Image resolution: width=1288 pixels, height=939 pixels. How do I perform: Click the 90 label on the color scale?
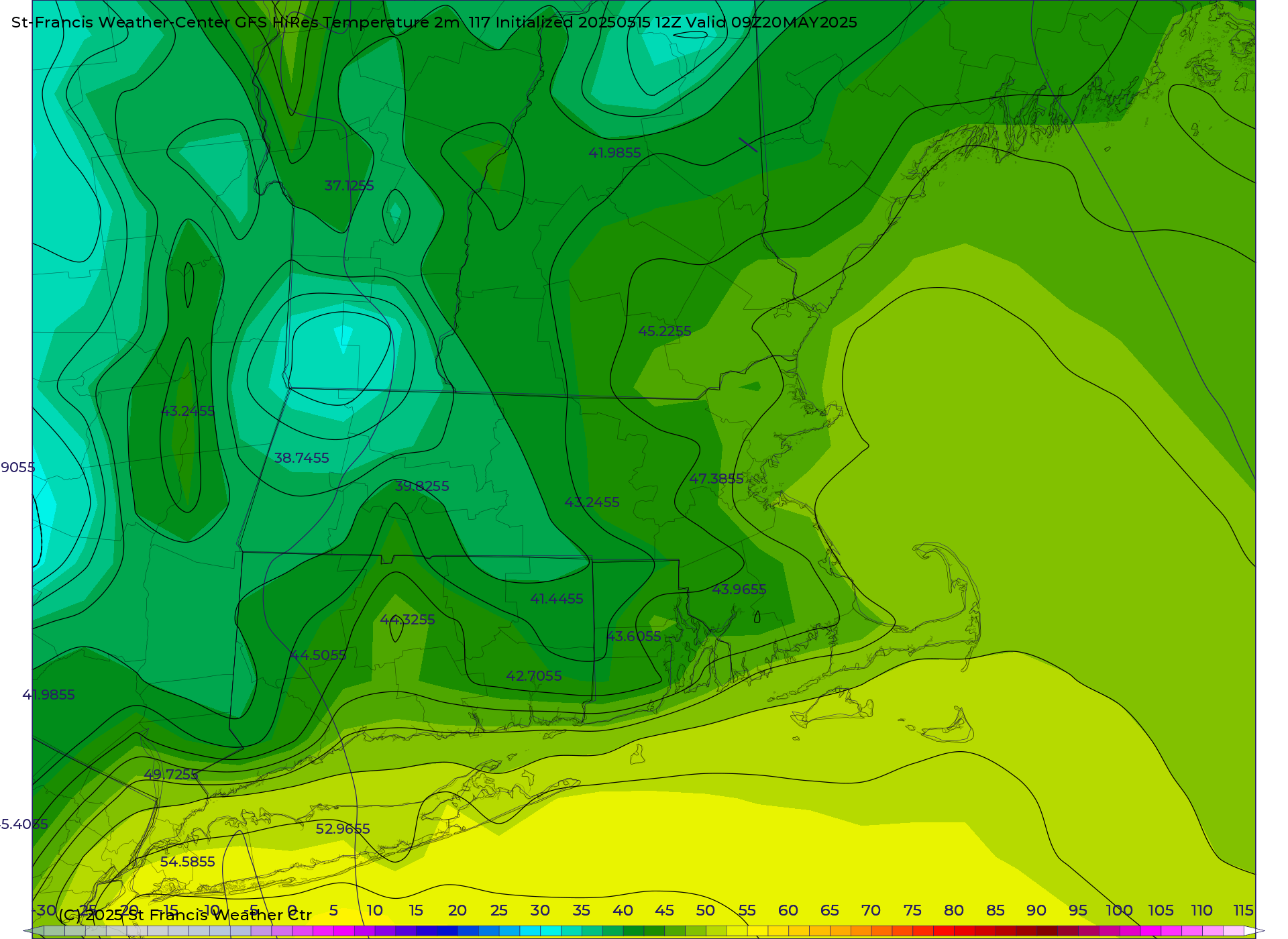(x=1036, y=910)
